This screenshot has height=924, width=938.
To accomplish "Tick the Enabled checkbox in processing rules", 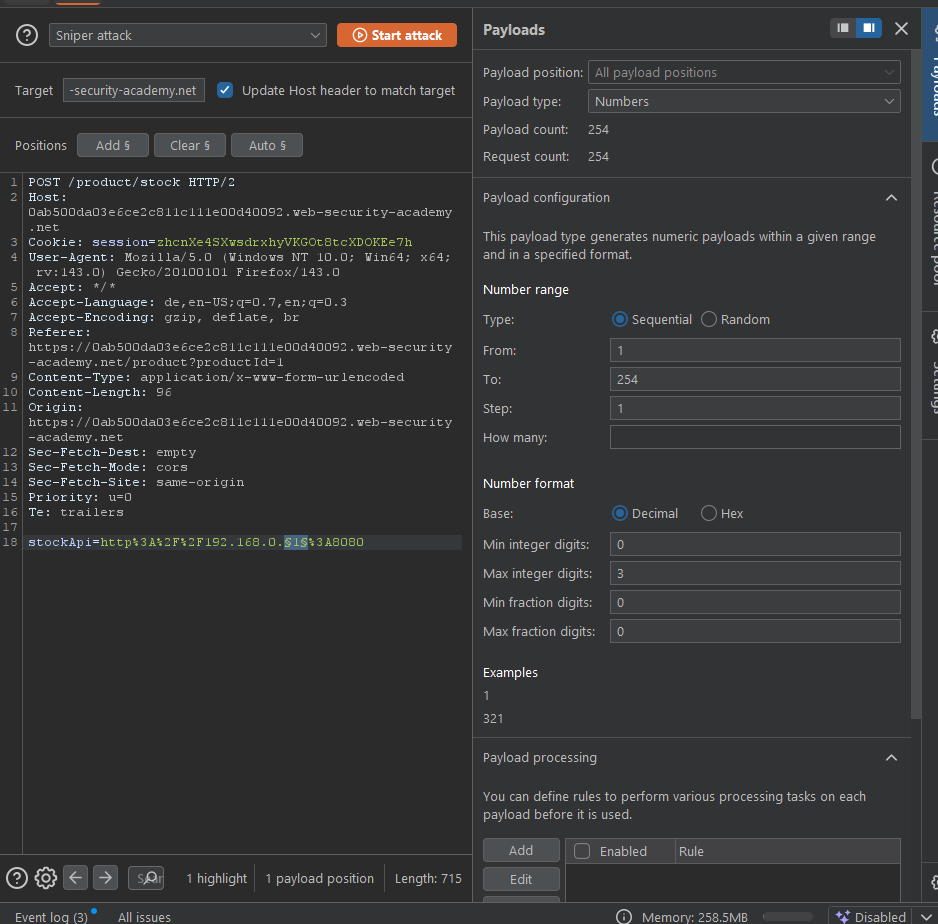I will 582,851.
